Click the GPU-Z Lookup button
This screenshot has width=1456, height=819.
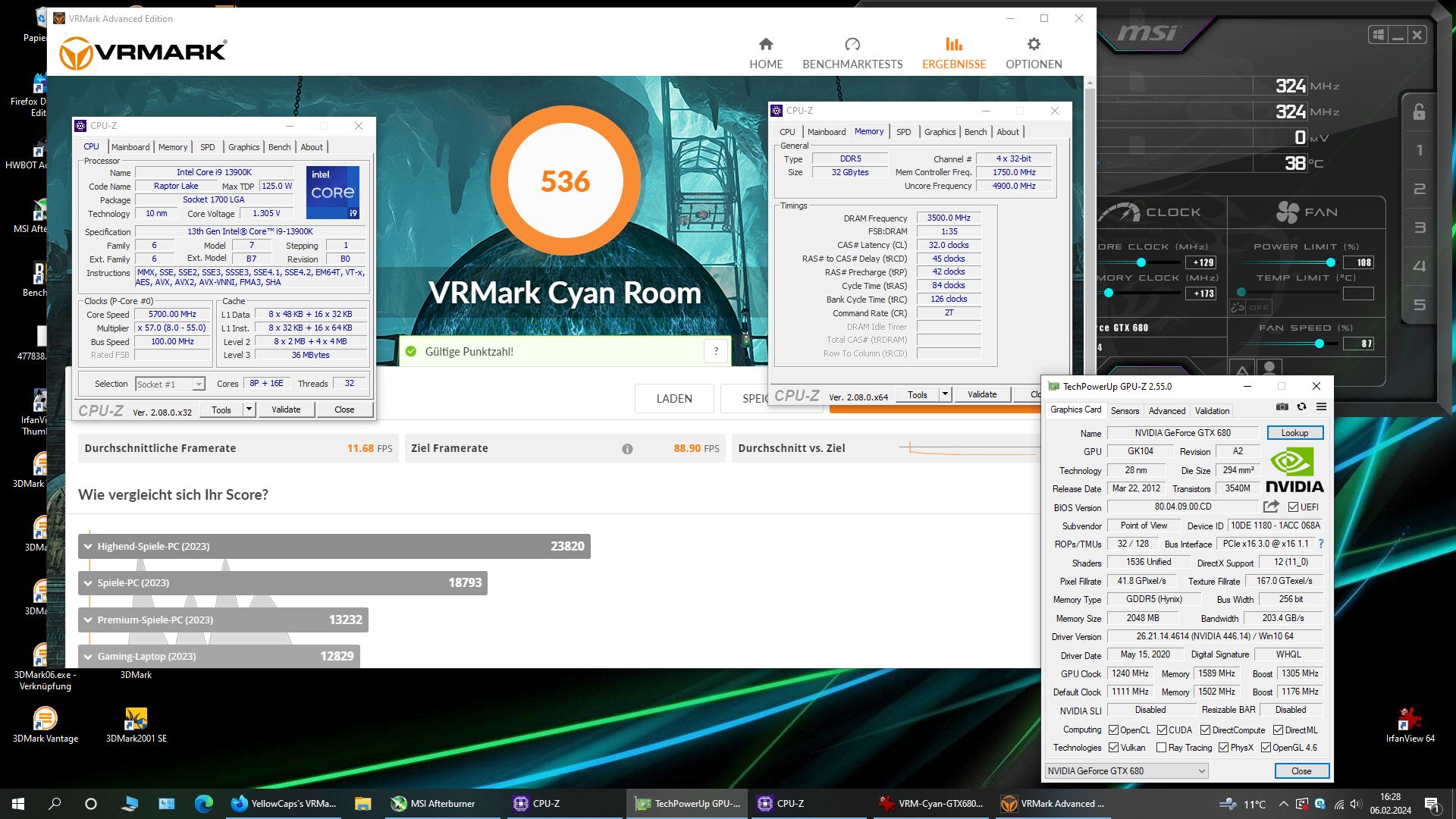pos(1294,433)
